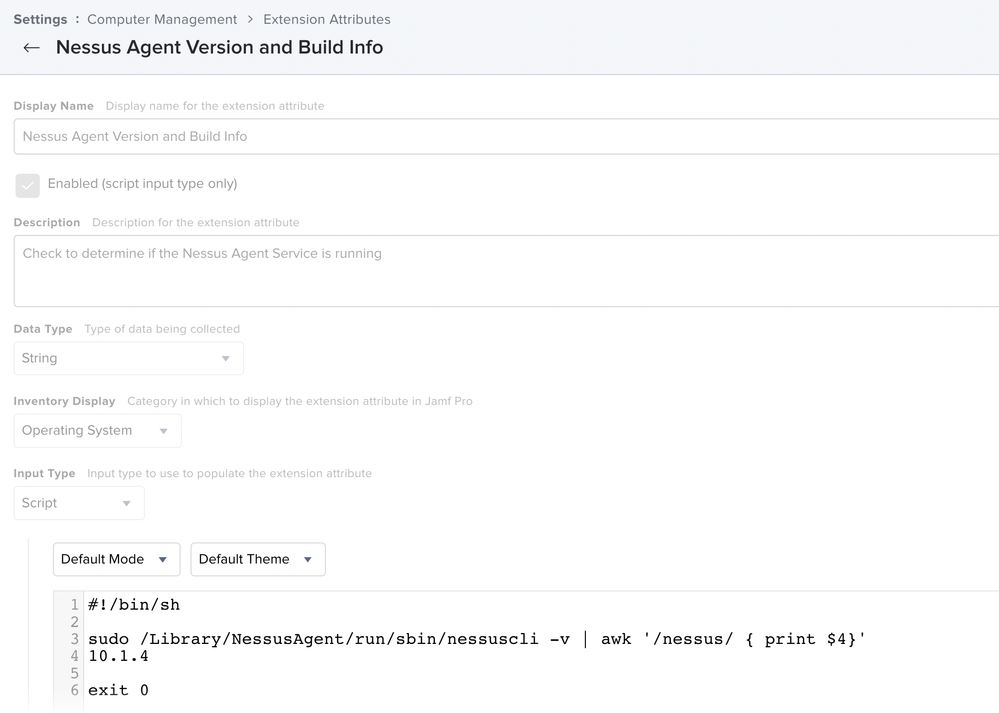Click the exit 0 script line
Screen dimensions: 999x713
(x=118, y=690)
